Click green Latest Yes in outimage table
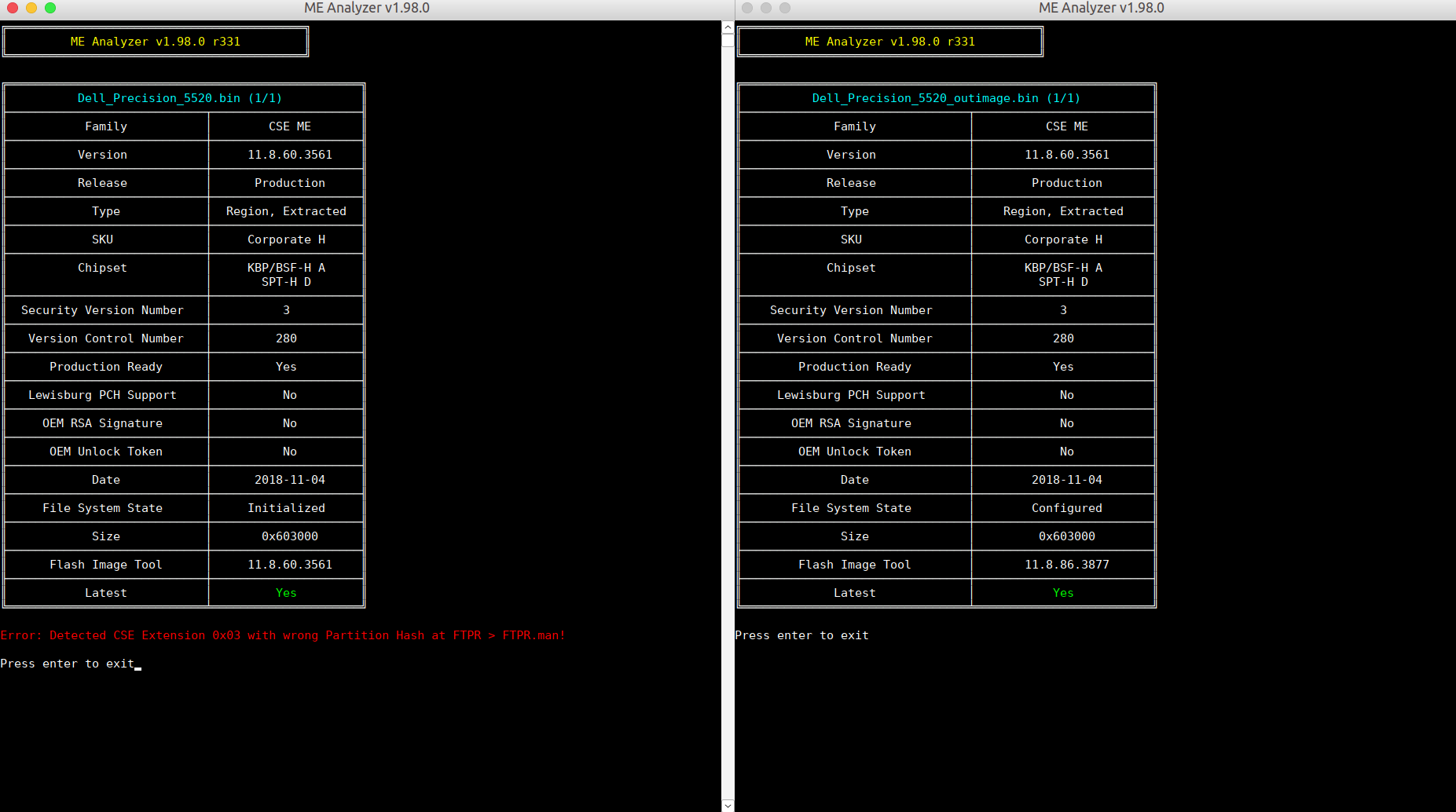Viewport: 1456px width, 812px height. 1063,593
